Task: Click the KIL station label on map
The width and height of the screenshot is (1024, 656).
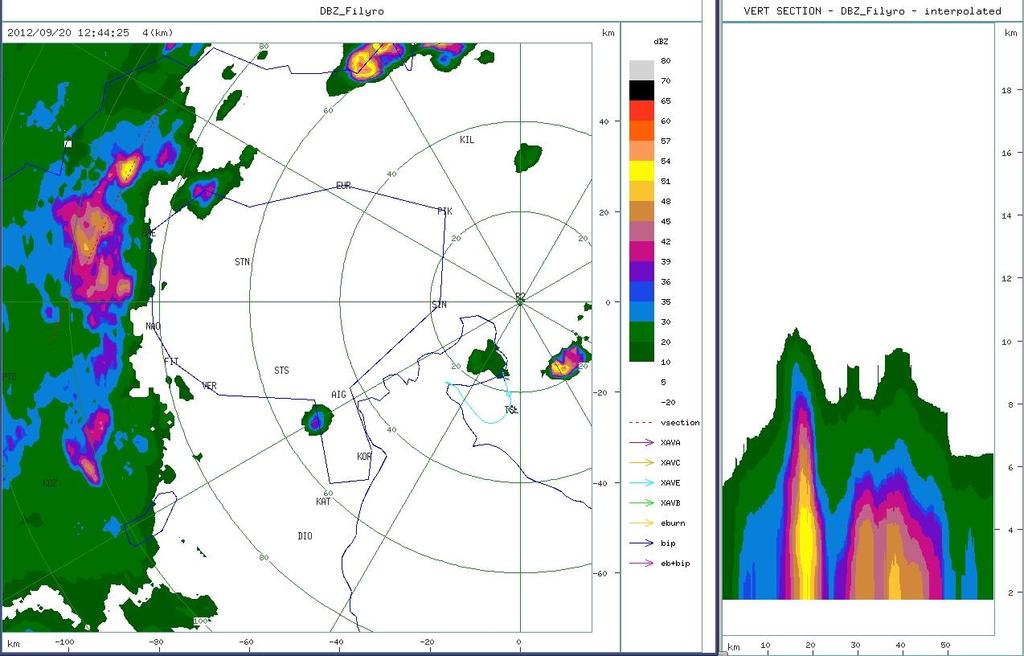Action: point(467,140)
